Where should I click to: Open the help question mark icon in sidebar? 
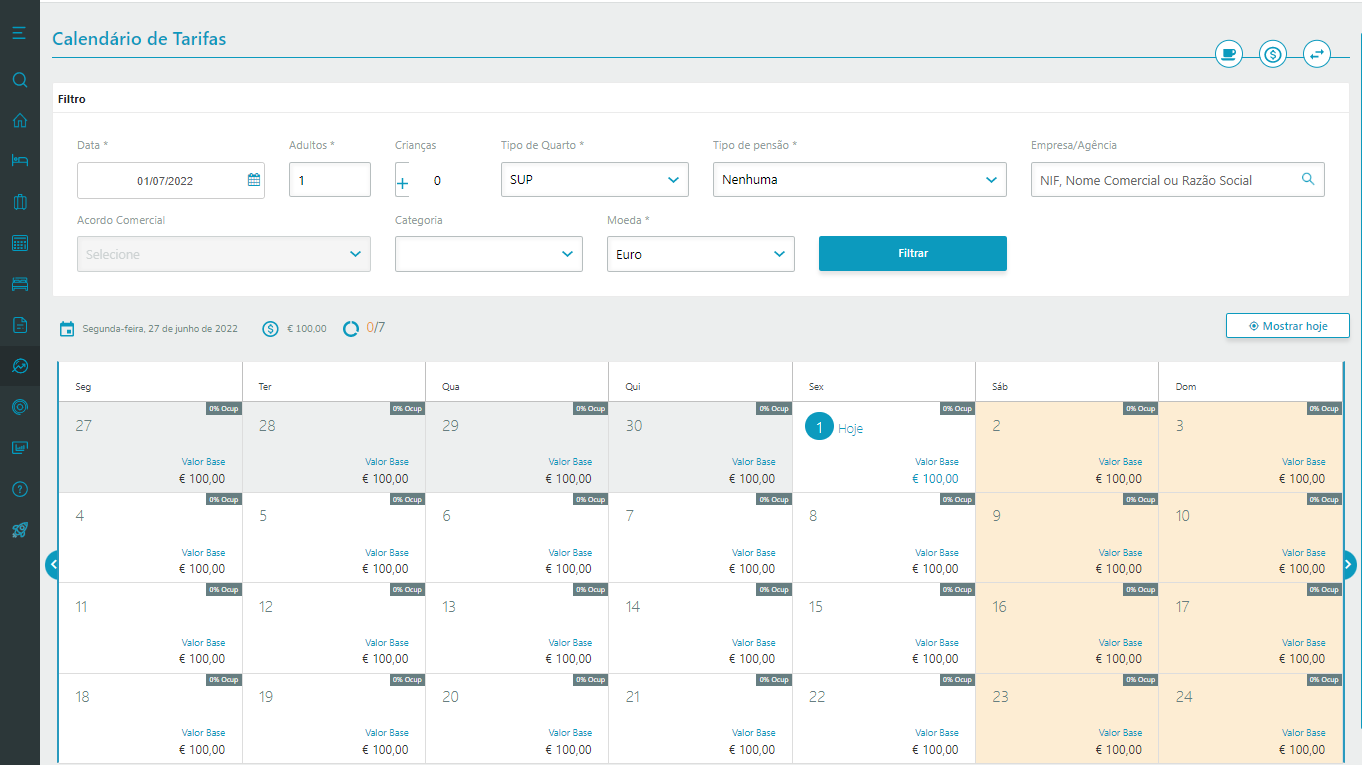point(19,489)
